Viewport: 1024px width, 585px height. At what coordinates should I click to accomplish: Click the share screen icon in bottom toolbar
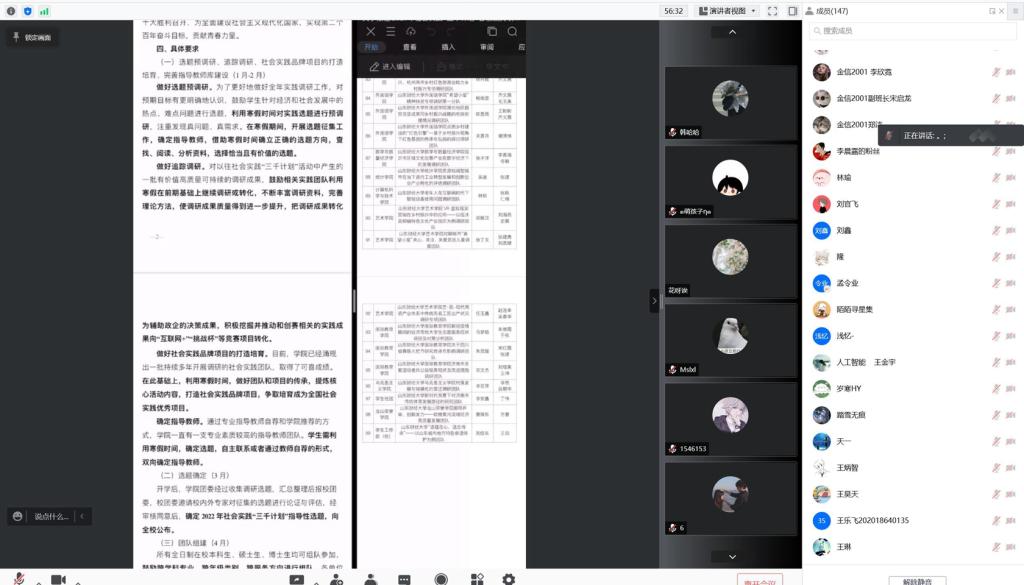[296, 579]
